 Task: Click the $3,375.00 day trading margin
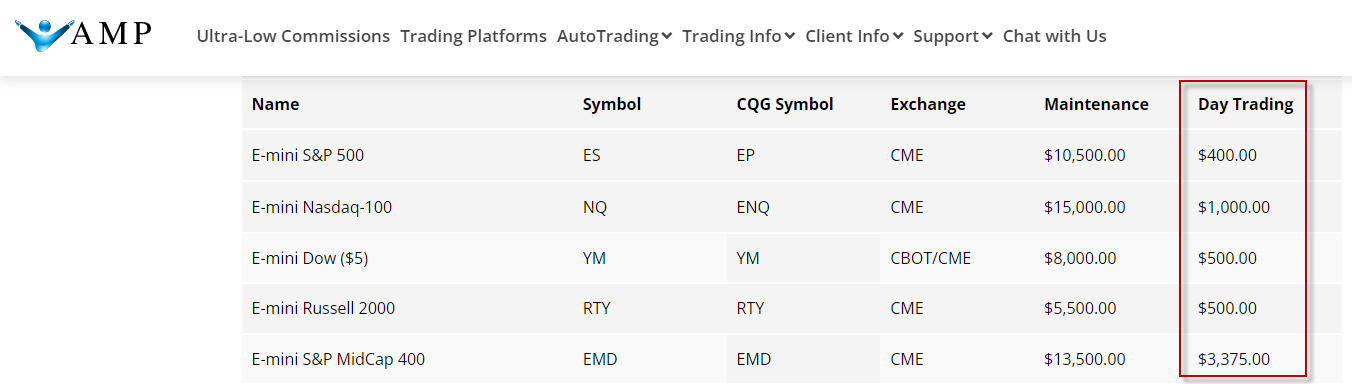[x=1234, y=359]
